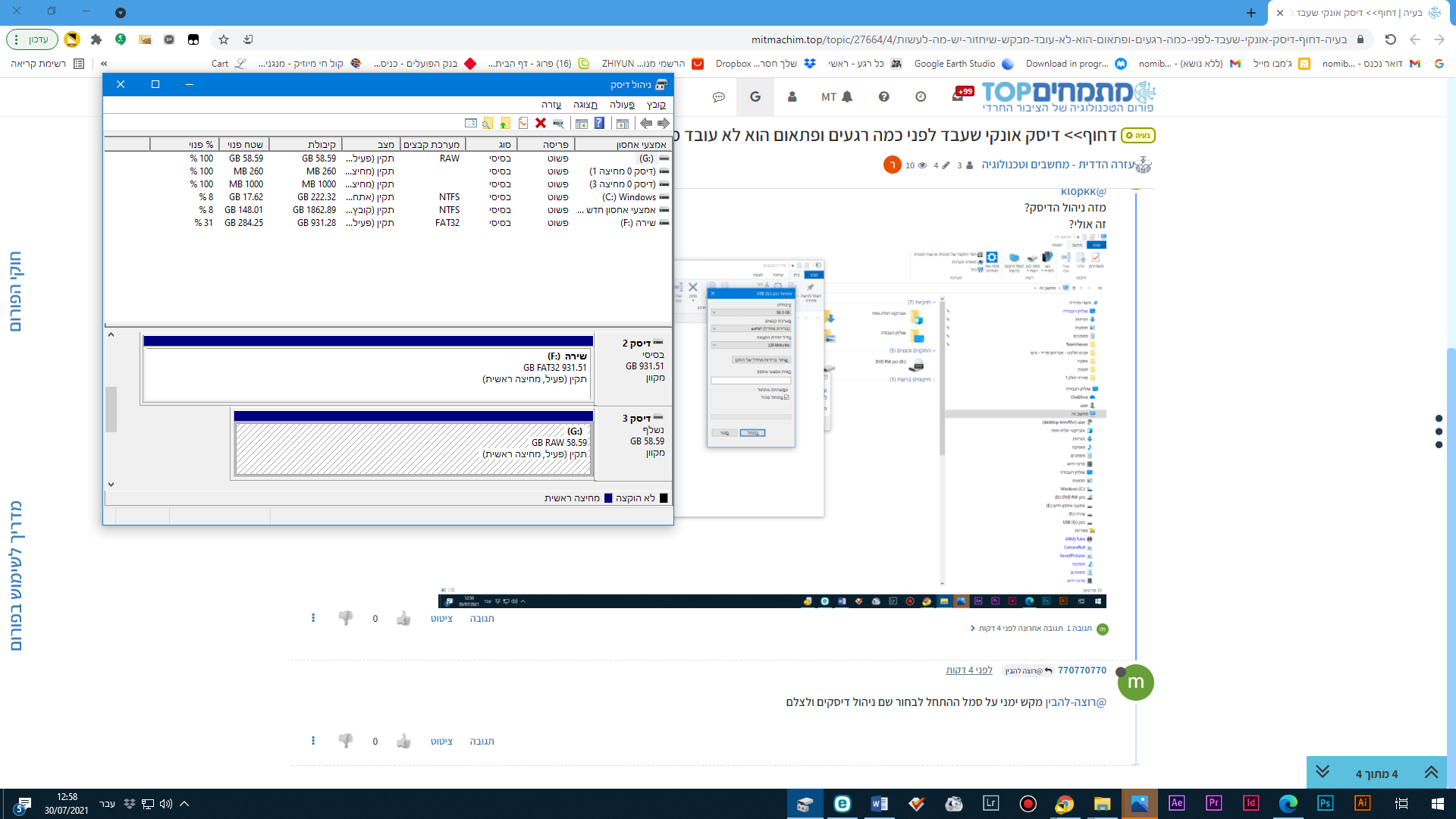
Task: Open Windows Start menu
Action: pyautogui.click(x=1437, y=803)
